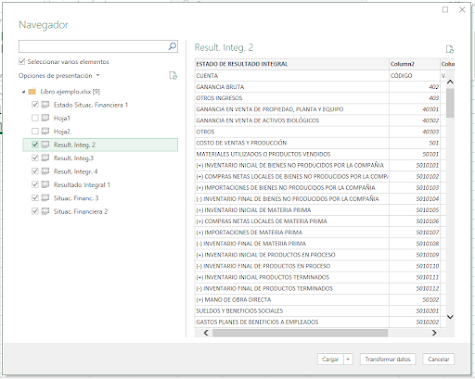Image resolution: width=475 pixels, height=379 pixels.
Task: Select Estado Situac. Financiera 1 sheet name
Action: tap(91, 105)
